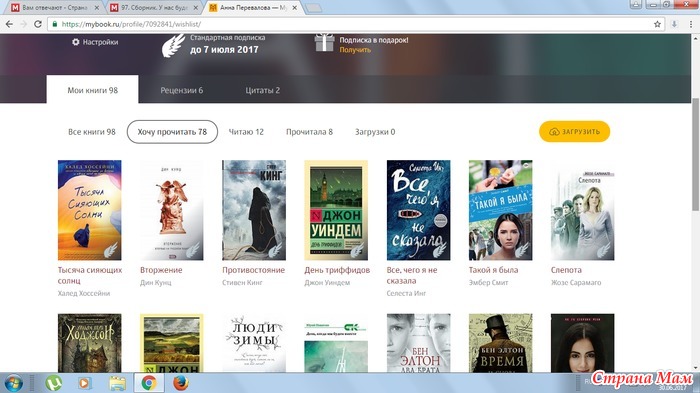Show 'Прочитала 8' books
The height and width of the screenshot is (393, 700).
pos(309,132)
